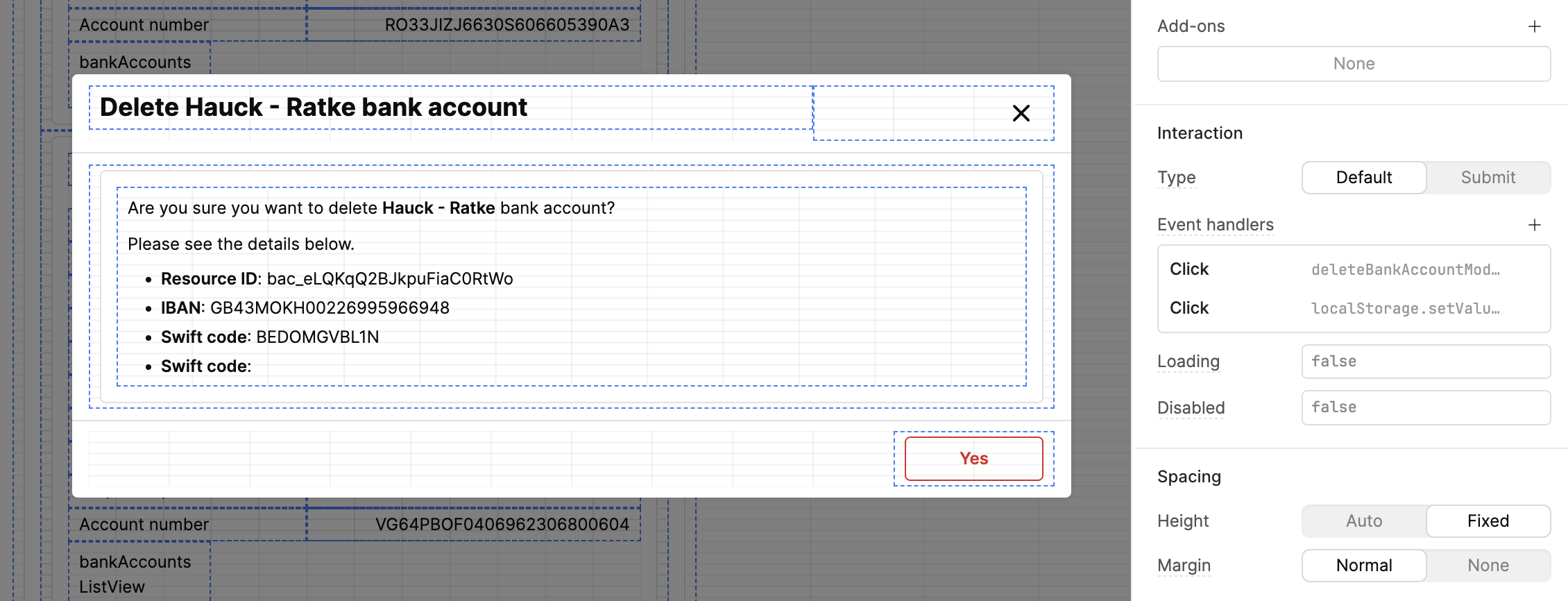
Task: Click the red Yes confirmation button
Action: tap(973, 459)
